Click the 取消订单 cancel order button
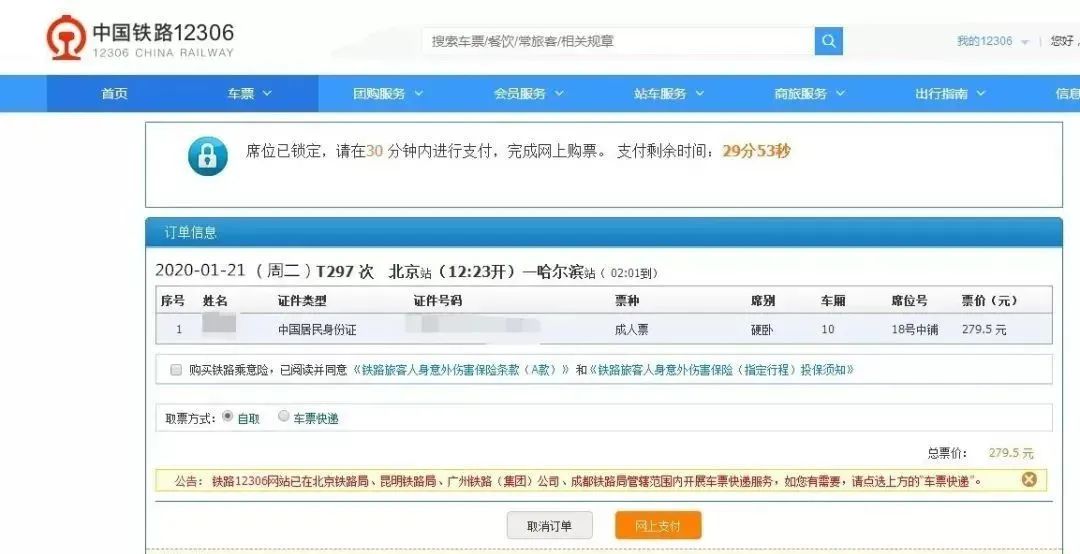Viewport: 1080px width, 554px height. click(549, 526)
